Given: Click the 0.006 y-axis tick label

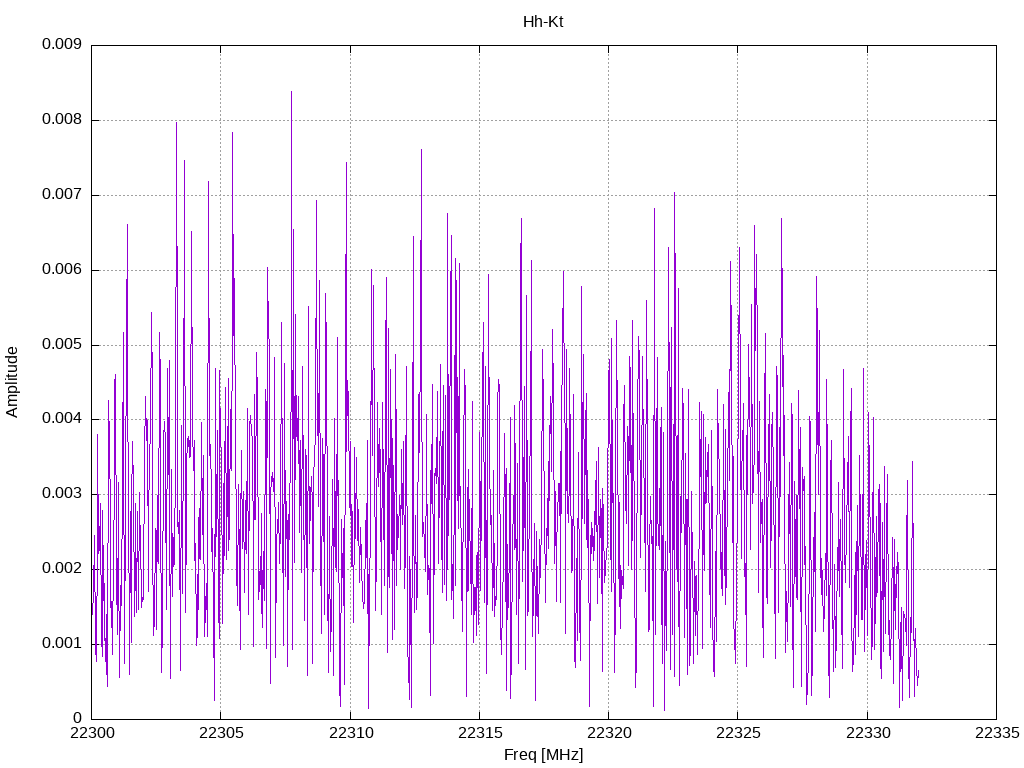Looking at the screenshot, I should point(62,270).
